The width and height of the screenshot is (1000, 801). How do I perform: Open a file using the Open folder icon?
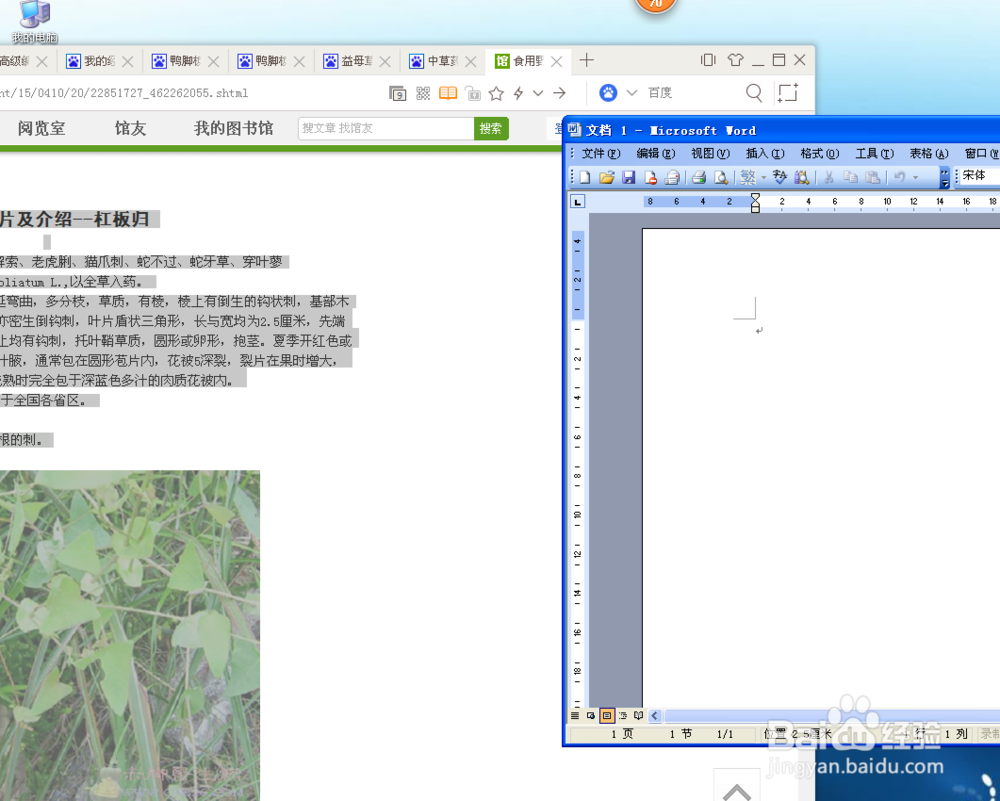[606, 177]
